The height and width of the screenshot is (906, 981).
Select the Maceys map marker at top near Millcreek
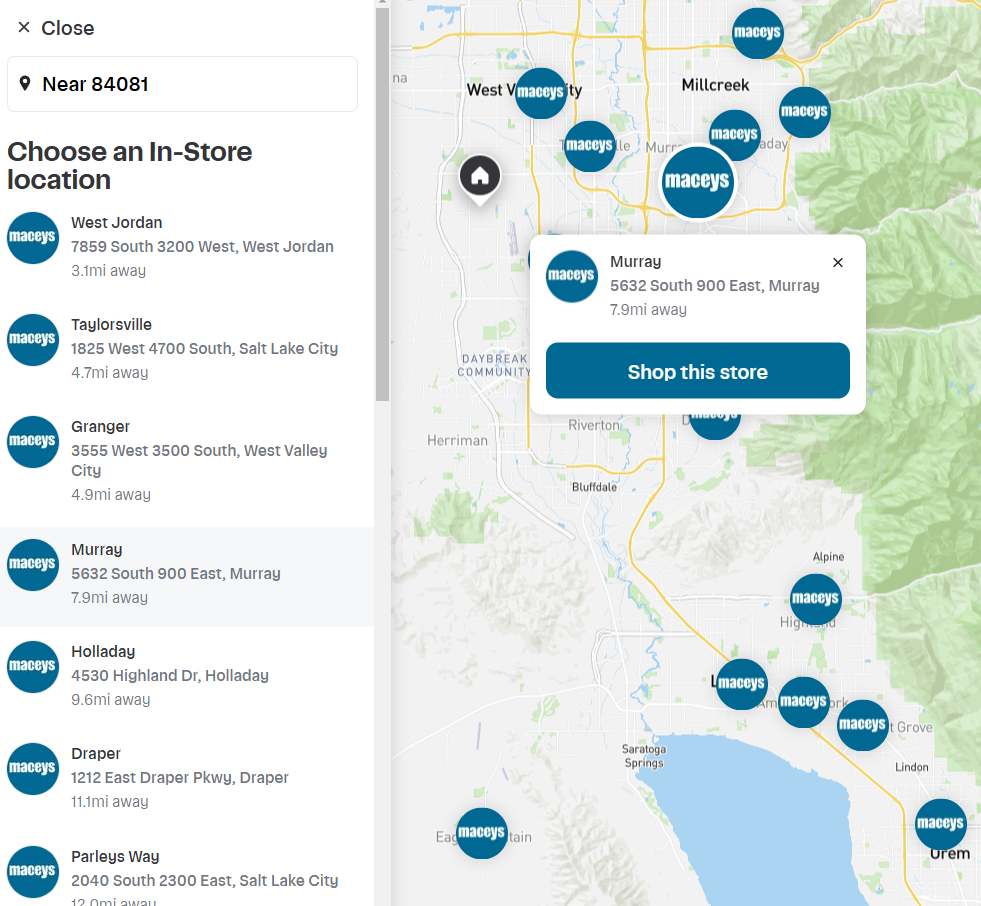[757, 33]
